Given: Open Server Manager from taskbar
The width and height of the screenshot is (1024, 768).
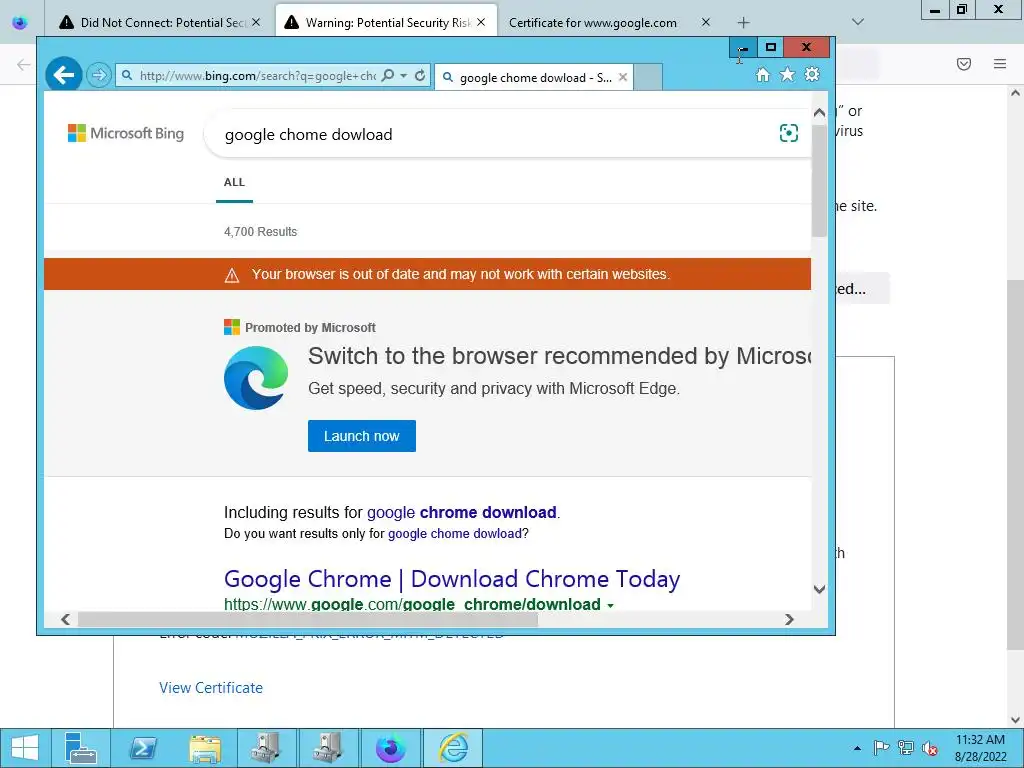Looking at the screenshot, I should tap(80, 748).
